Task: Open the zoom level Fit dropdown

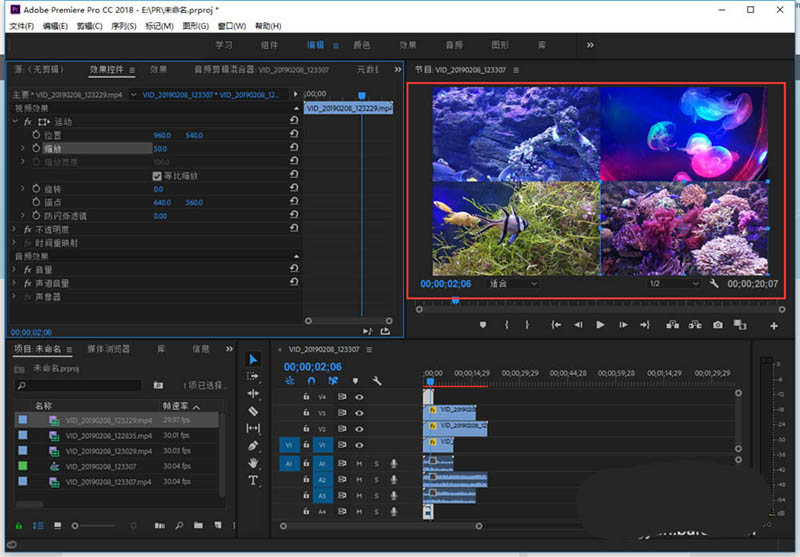Action: click(513, 284)
